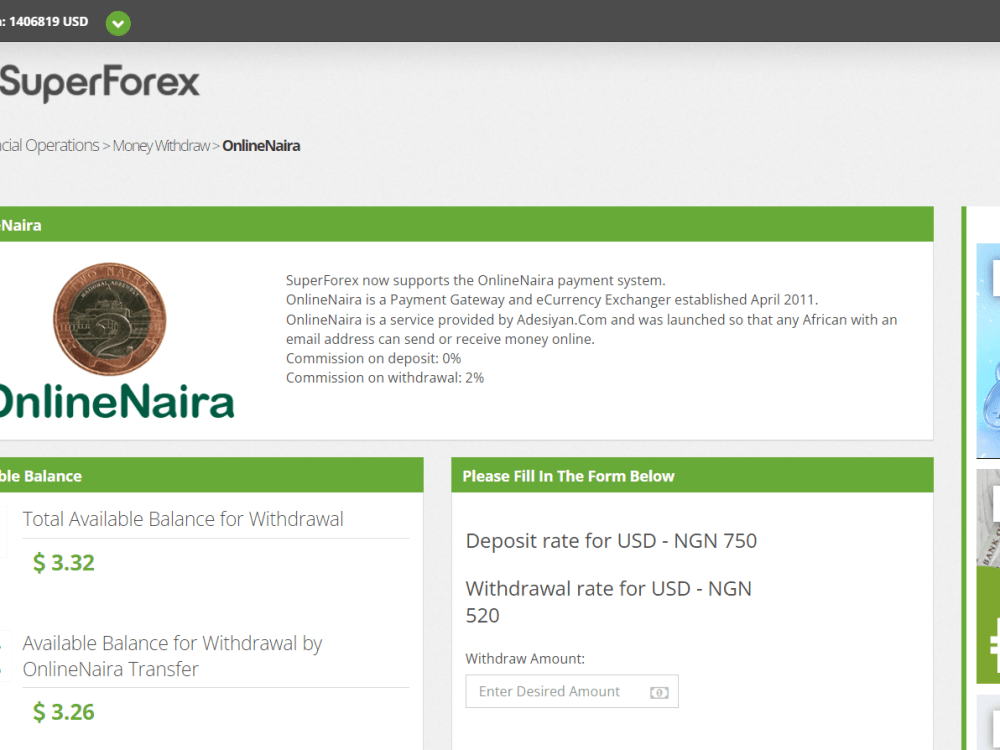The image size is (1000, 750).
Task: Click Total Available Balance for Withdrawal label
Action: (183, 519)
